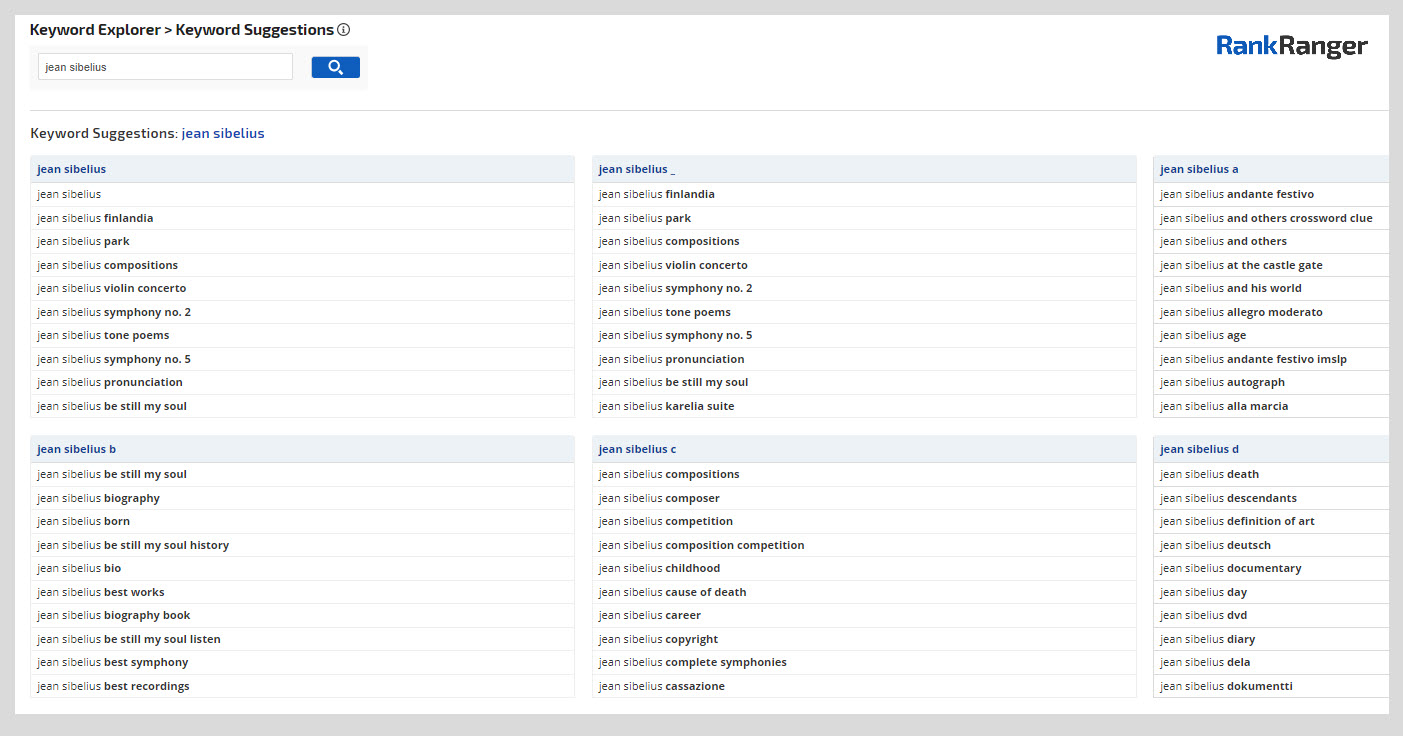Click 'jean sibelius documentary' suggestion
This screenshot has height=736, width=1403.
click(1231, 568)
